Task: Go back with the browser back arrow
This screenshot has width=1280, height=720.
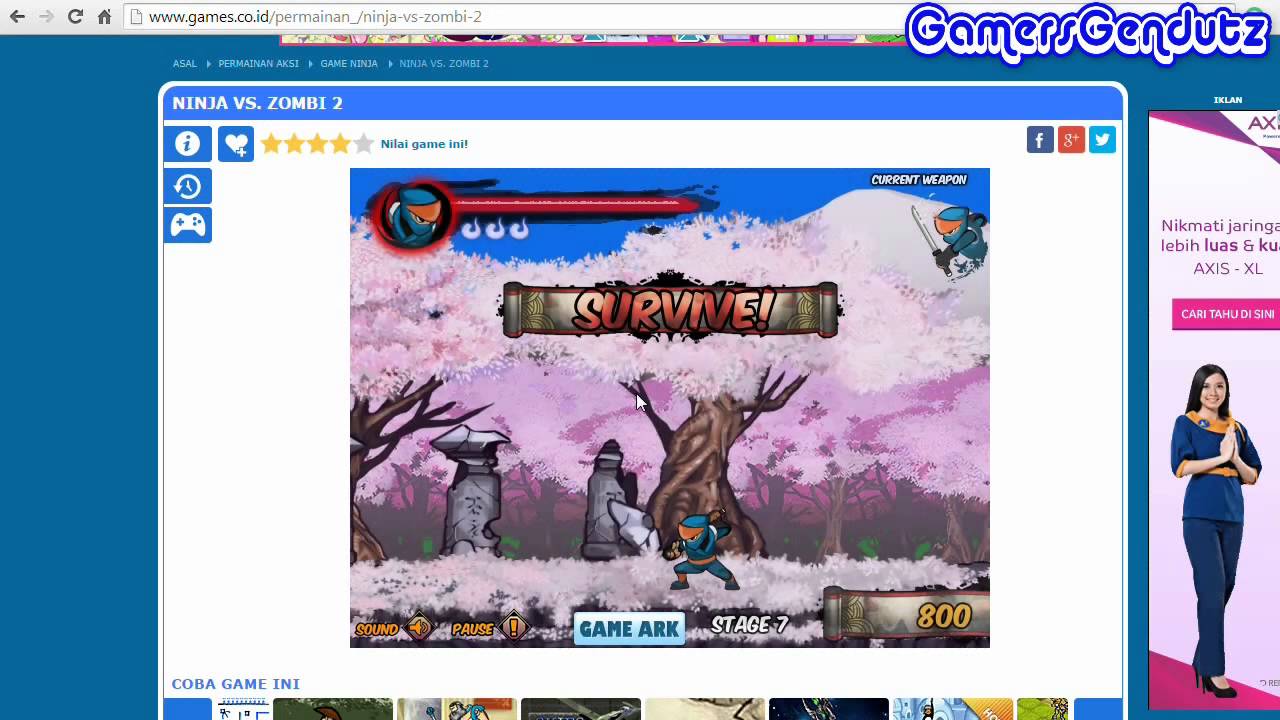Action: click(x=17, y=17)
